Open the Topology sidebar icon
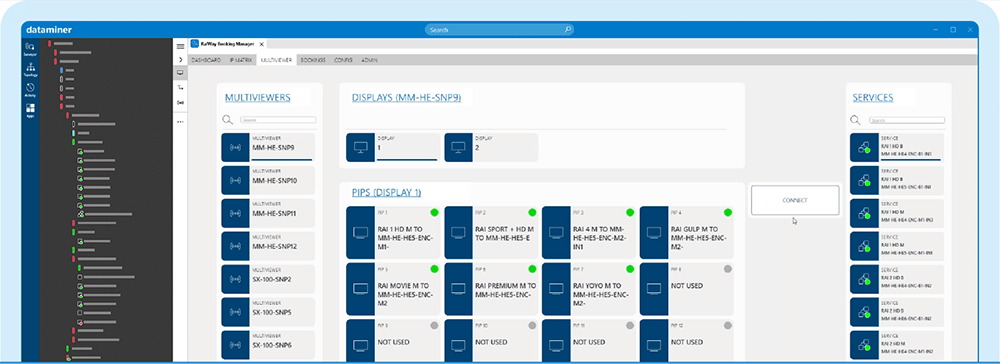 pyautogui.click(x=30, y=69)
